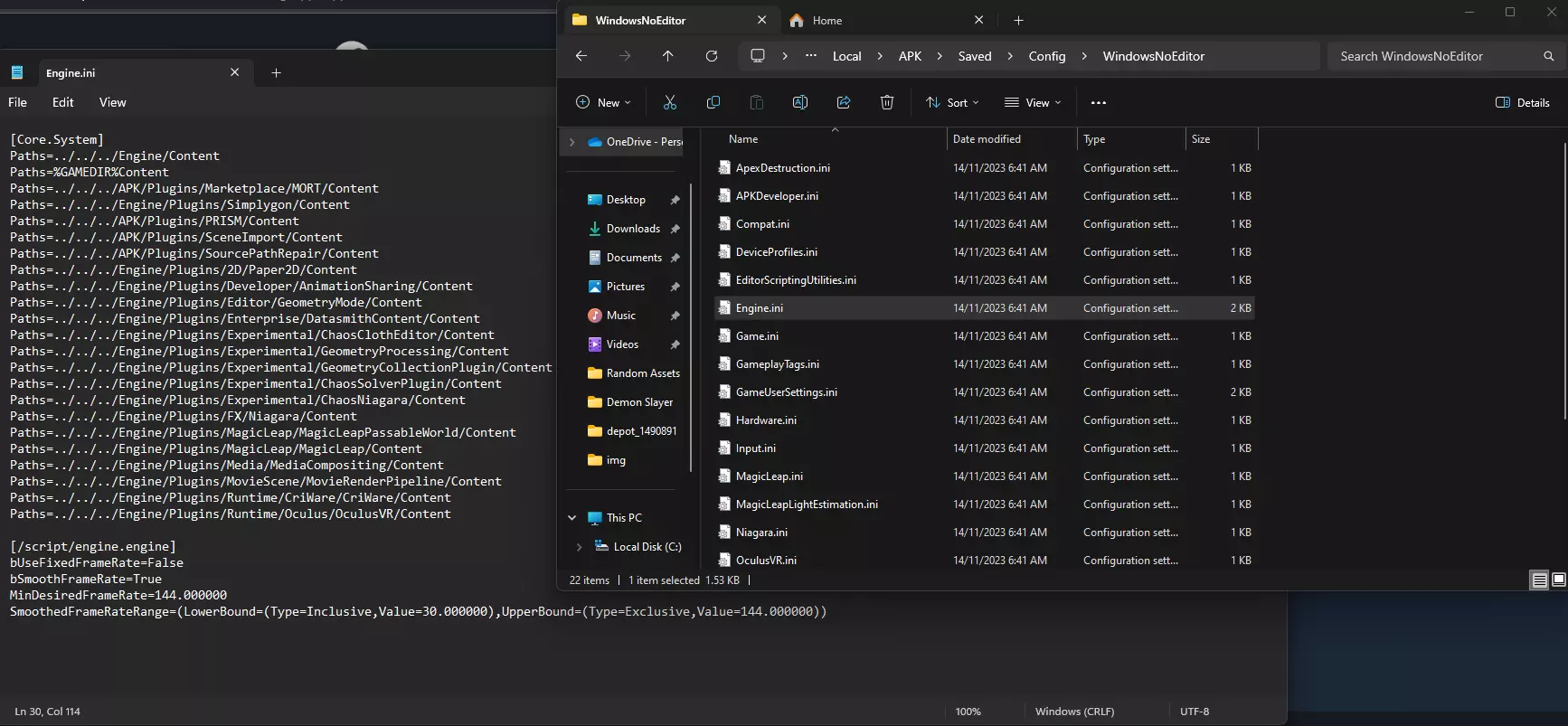
Task: Switch to details list view toggle
Action: pos(1539,580)
